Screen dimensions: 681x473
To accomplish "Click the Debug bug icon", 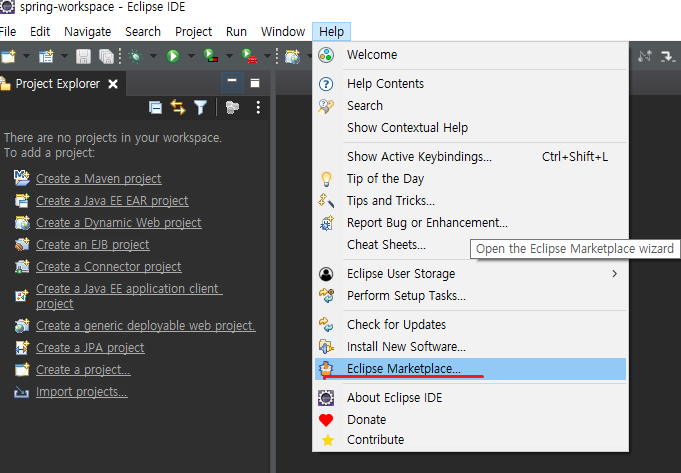I will pyautogui.click(x=136, y=56).
